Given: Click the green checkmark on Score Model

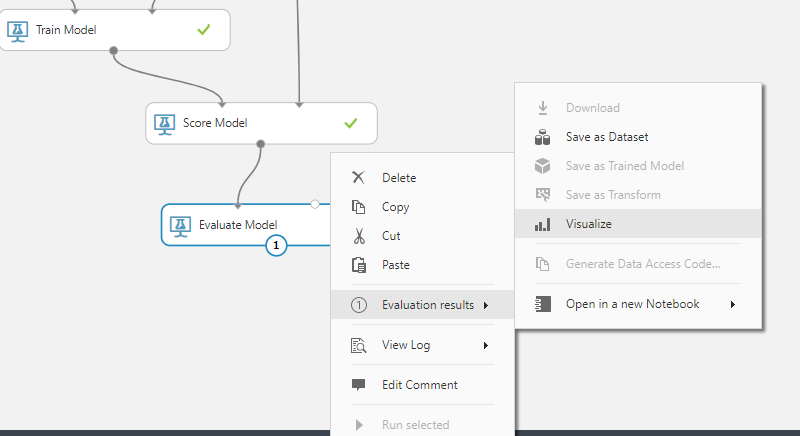Looking at the screenshot, I should pos(351,123).
